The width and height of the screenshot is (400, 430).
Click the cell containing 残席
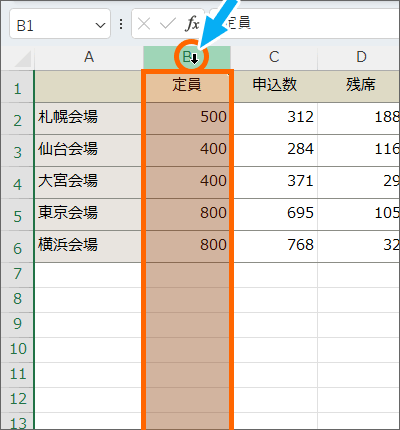tap(359, 86)
